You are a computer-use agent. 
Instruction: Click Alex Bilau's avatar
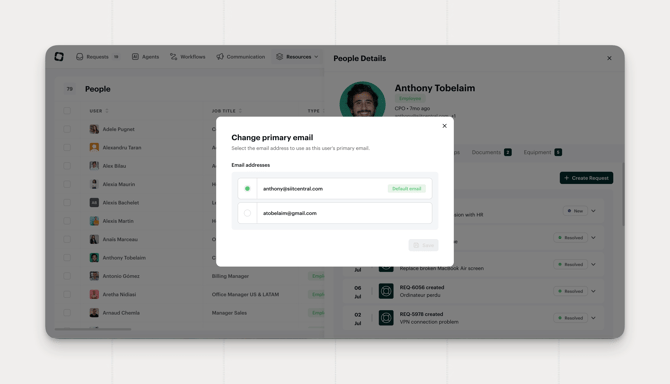coord(94,166)
